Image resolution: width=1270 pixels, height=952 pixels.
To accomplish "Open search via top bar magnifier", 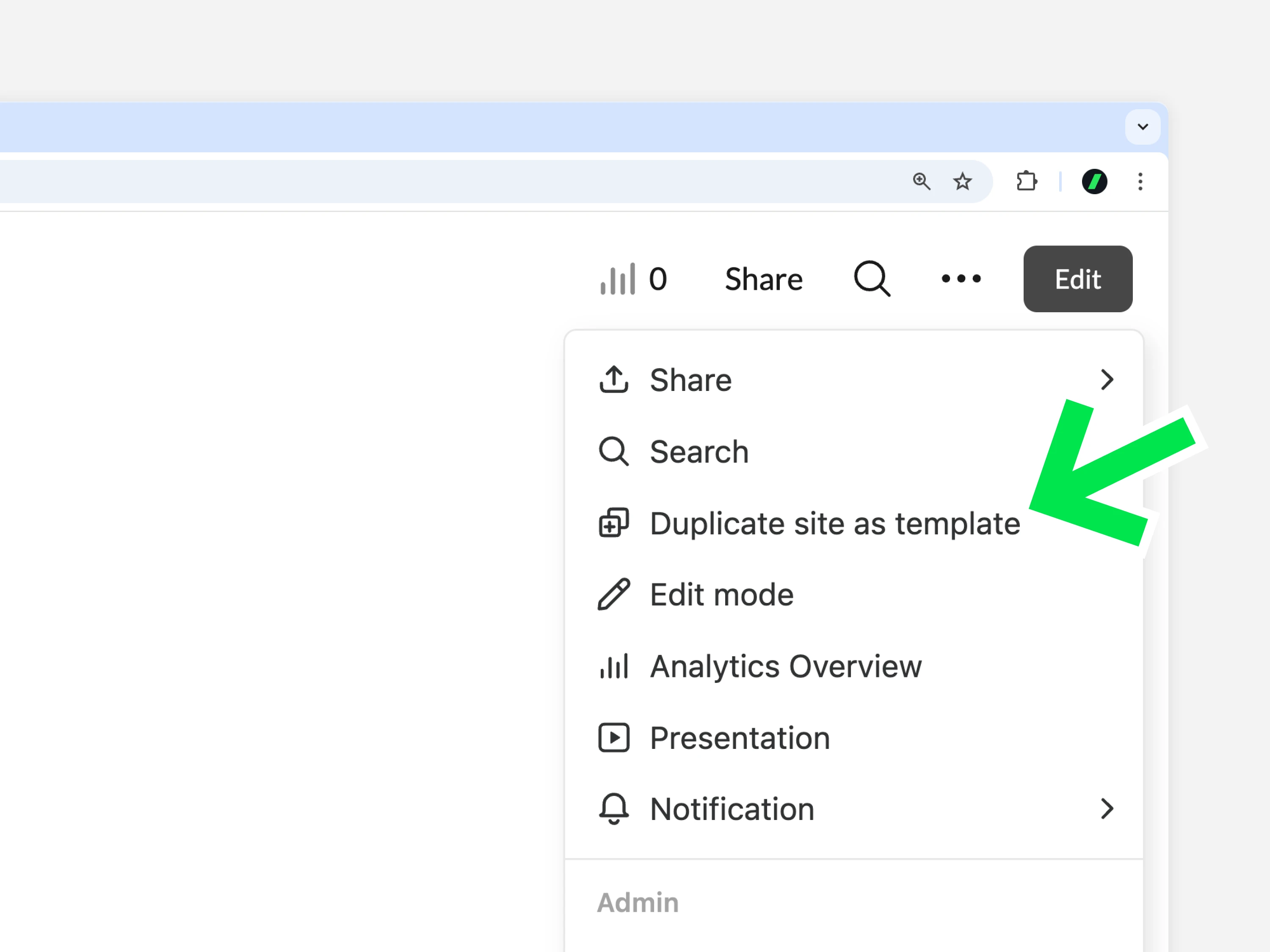I will pyautogui.click(x=872, y=279).
